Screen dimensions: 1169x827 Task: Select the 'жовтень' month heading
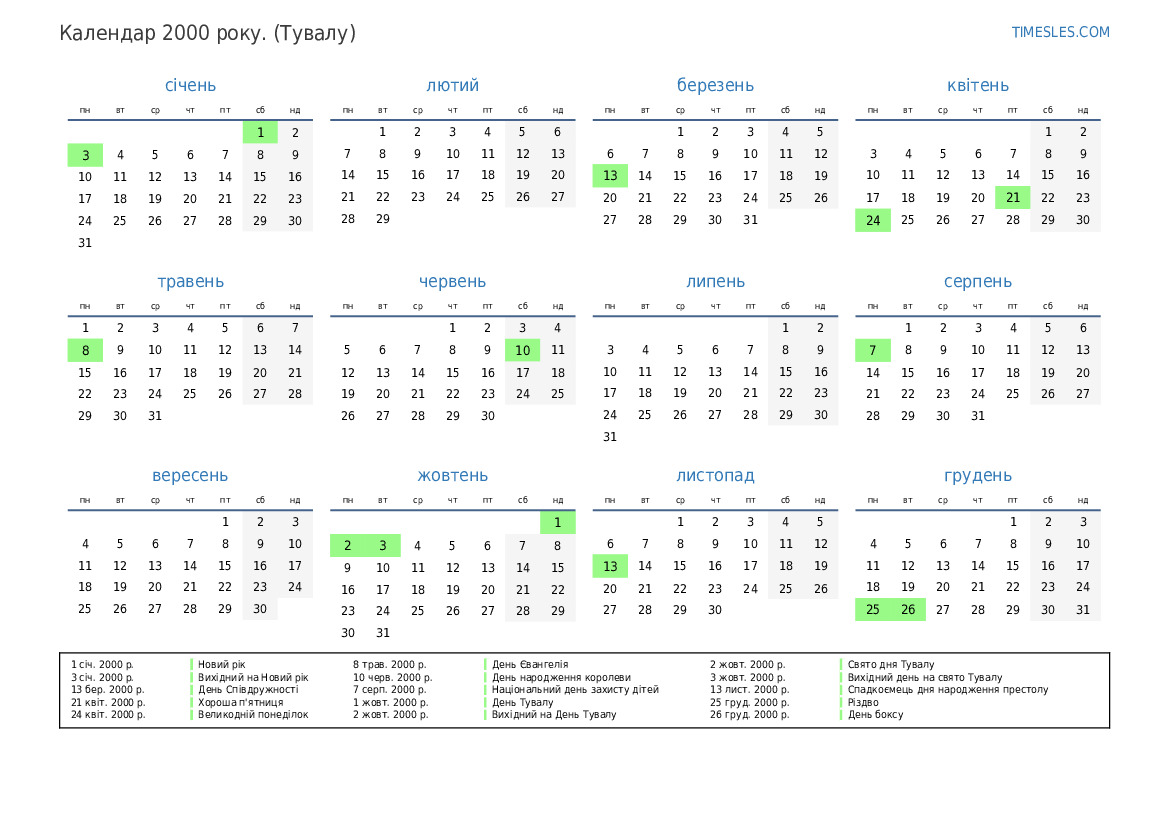point(453,475)
